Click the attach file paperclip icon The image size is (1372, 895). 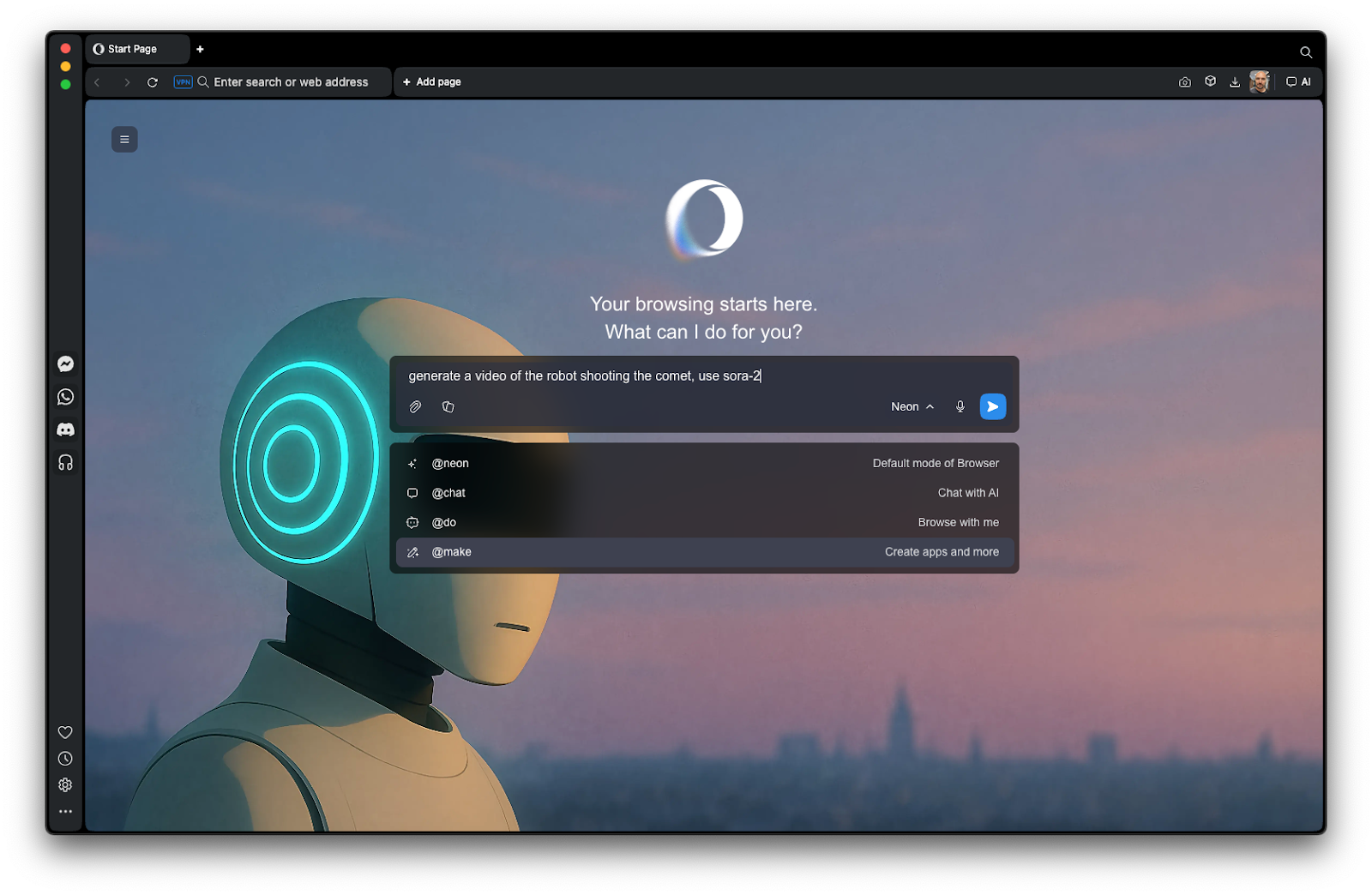click(x=415, y=407)
